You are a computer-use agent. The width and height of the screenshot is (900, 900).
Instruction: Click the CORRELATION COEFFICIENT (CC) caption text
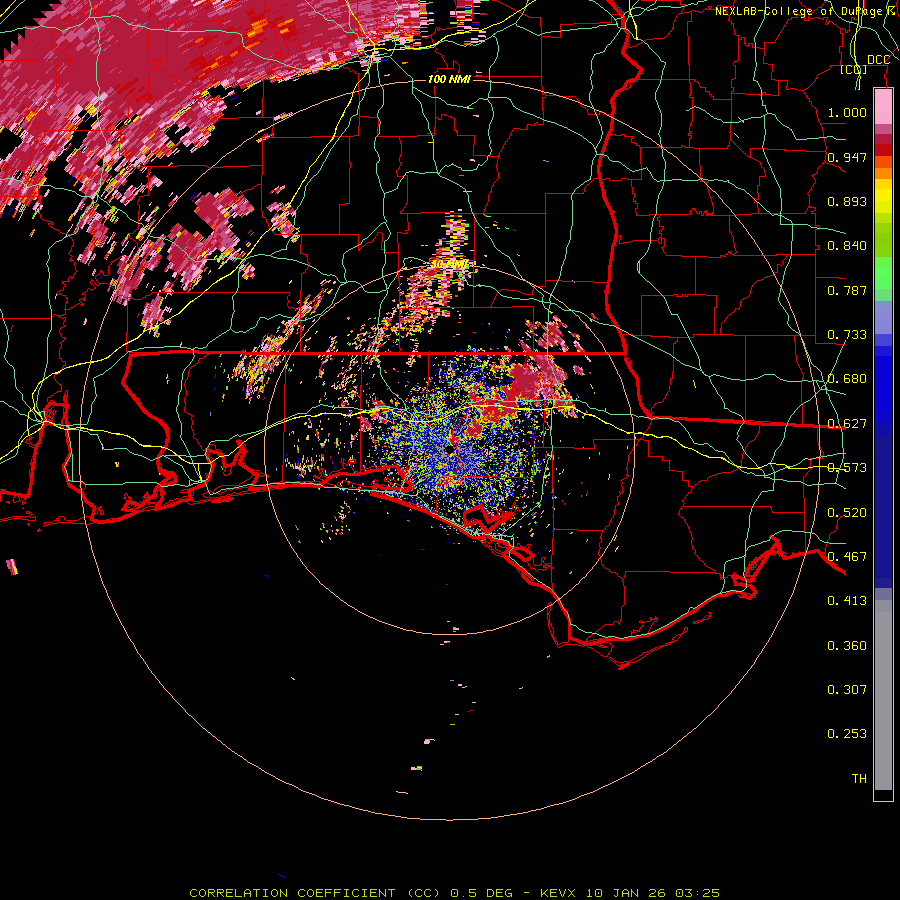point(314,893)
